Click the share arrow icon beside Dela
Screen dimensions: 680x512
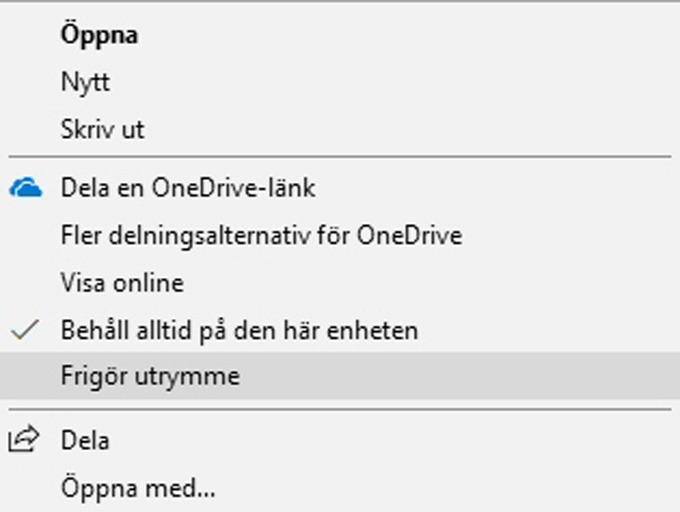(x=24, y=439)
